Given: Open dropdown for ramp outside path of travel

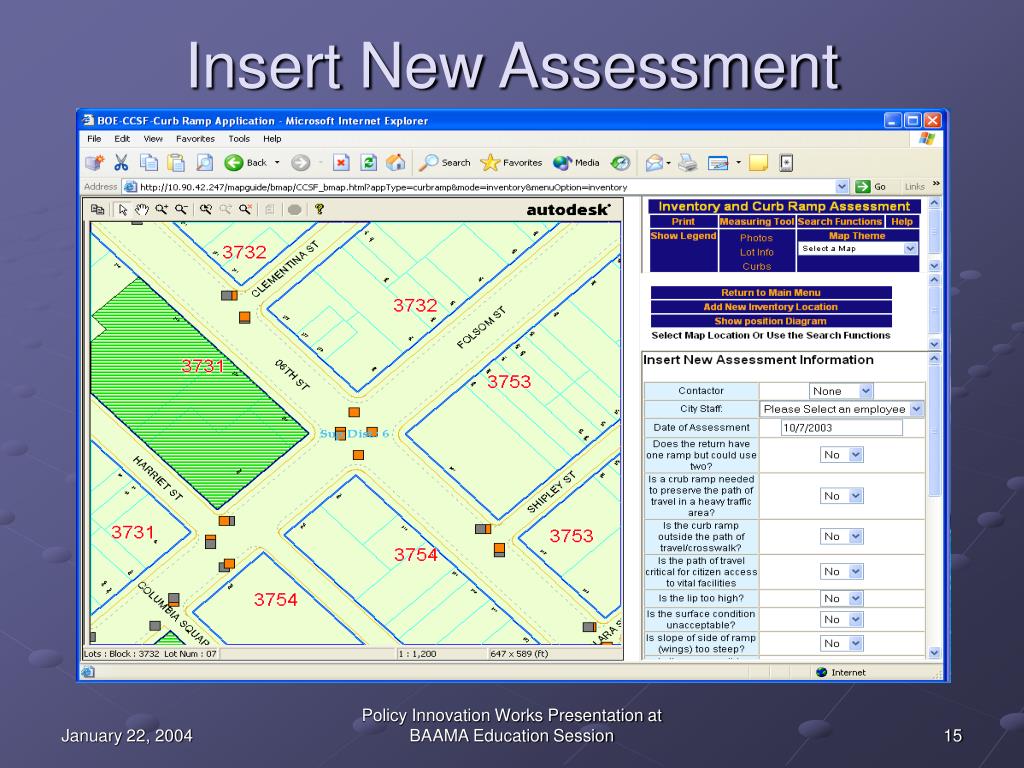Looking at the screenshot, I should tap(842, 536).
